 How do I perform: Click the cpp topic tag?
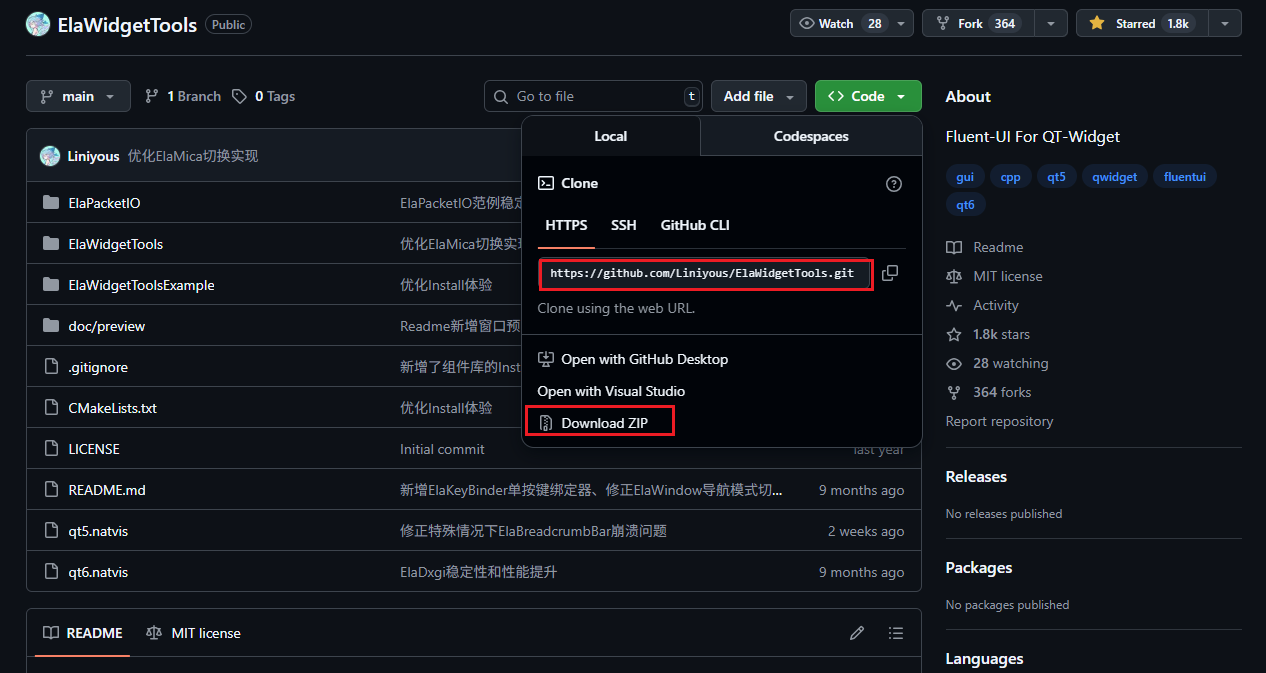1010,177
